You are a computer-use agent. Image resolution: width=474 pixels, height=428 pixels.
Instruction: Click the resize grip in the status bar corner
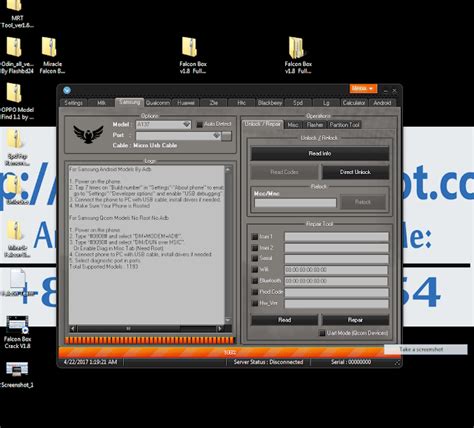pyautogui.click(x=397, y=363)
